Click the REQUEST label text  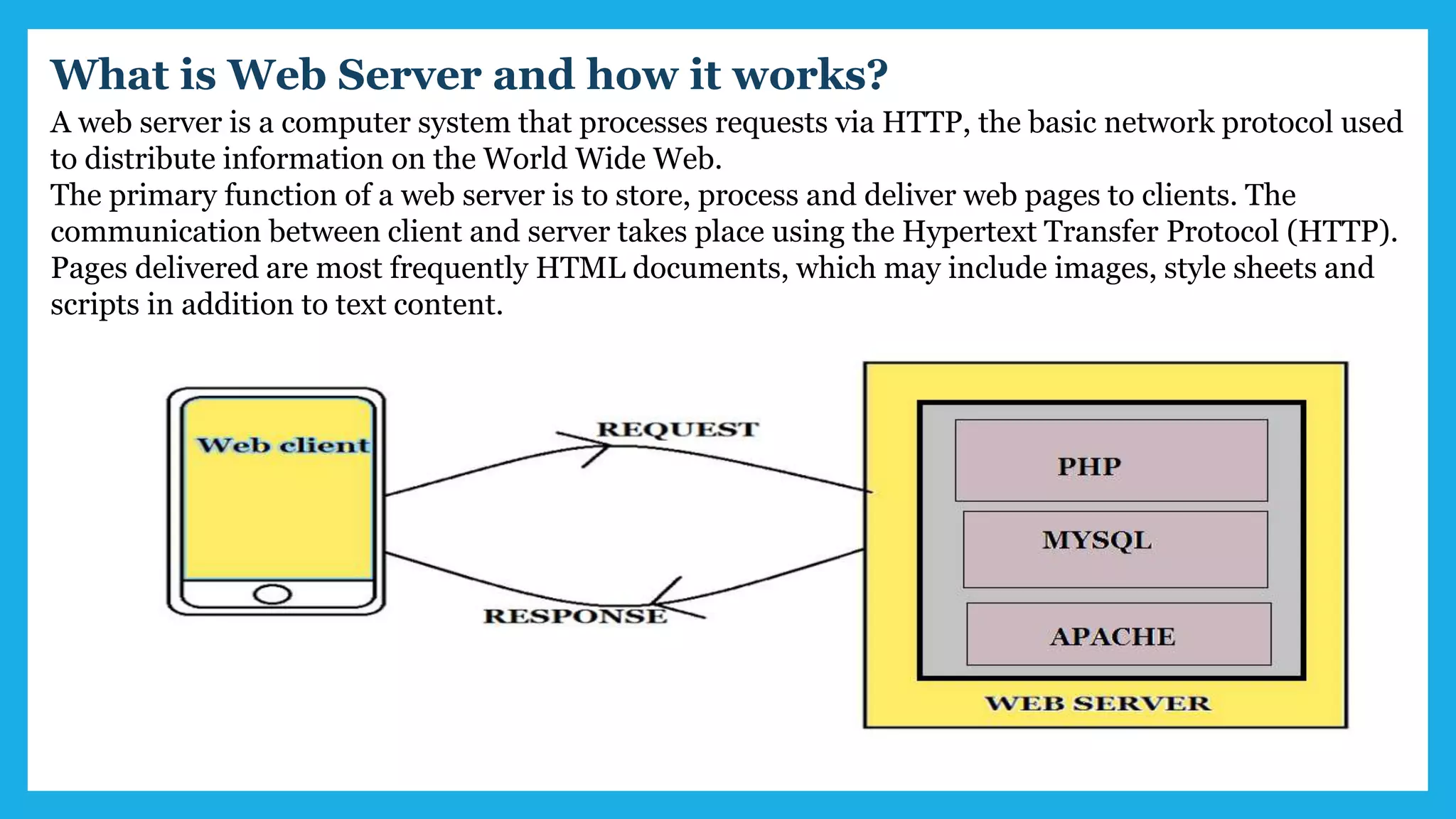[678, 429]
